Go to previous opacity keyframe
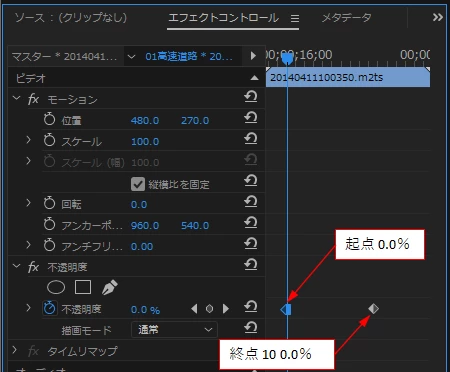 pyautogui.click(x=194, y=309)
